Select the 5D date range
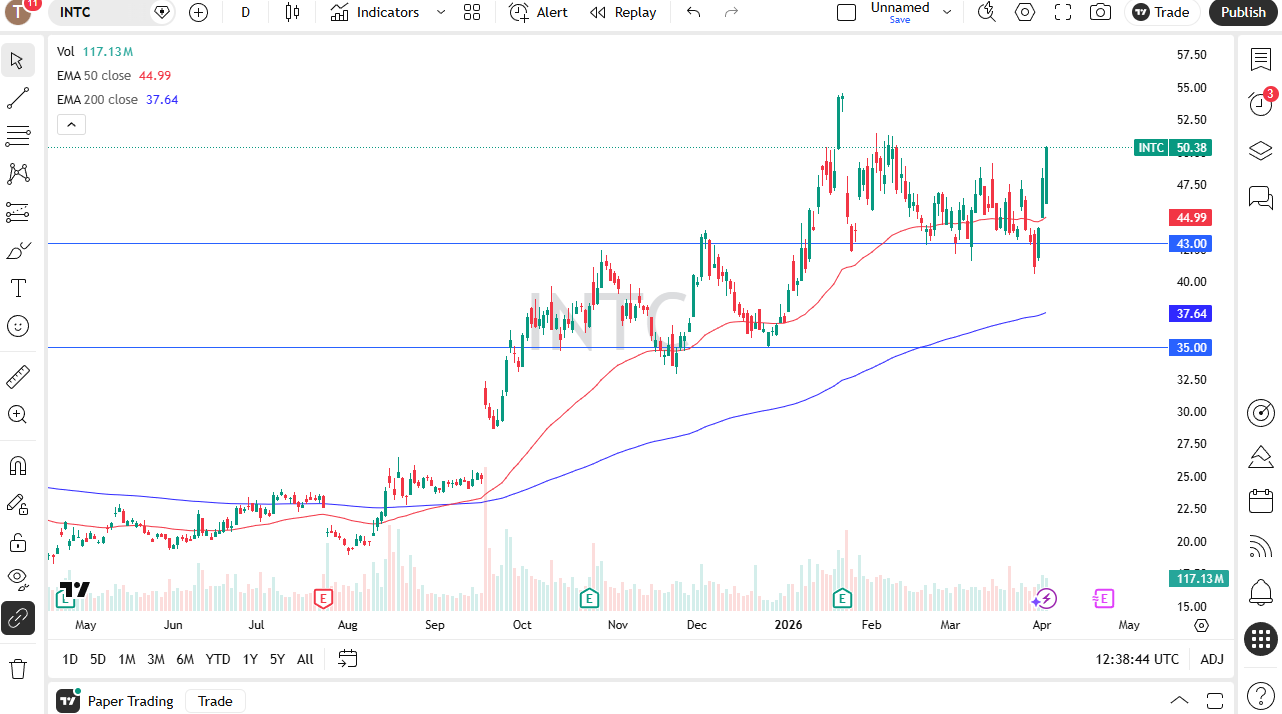The height and width of the screenshot is (714, 1282). click(98, 659)
